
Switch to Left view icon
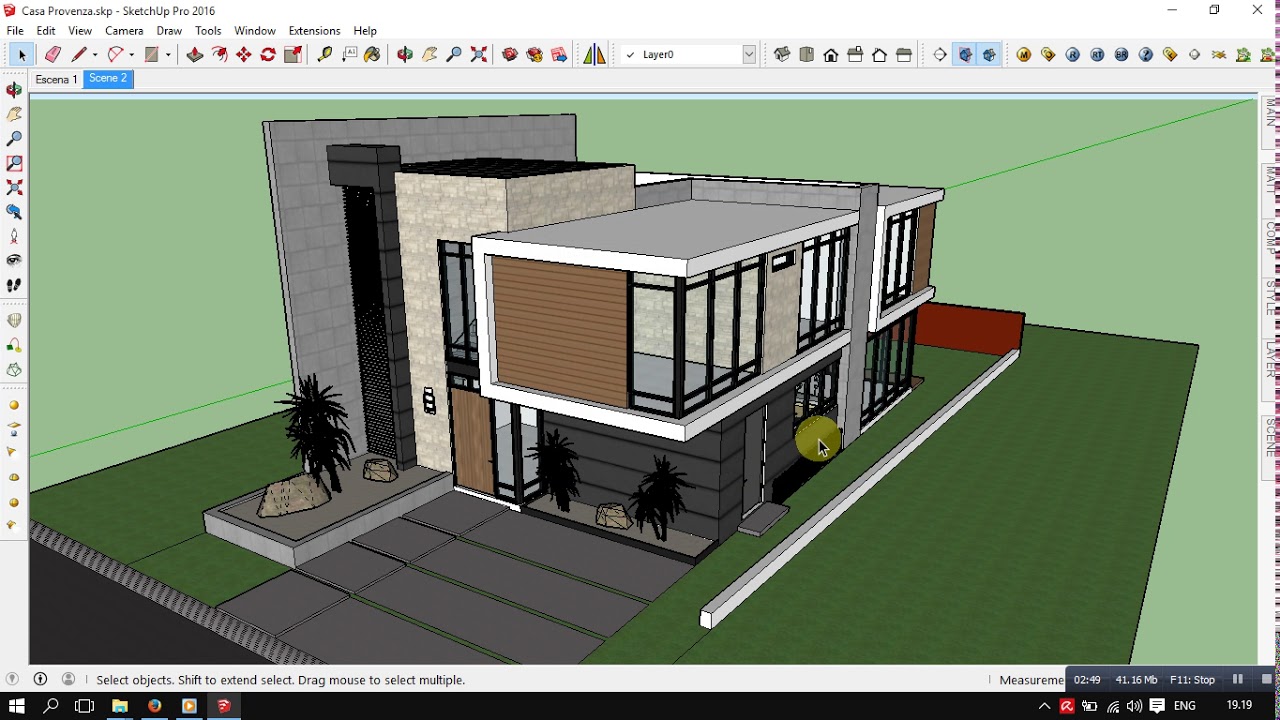pyautogui.click(x=904, y=55)
